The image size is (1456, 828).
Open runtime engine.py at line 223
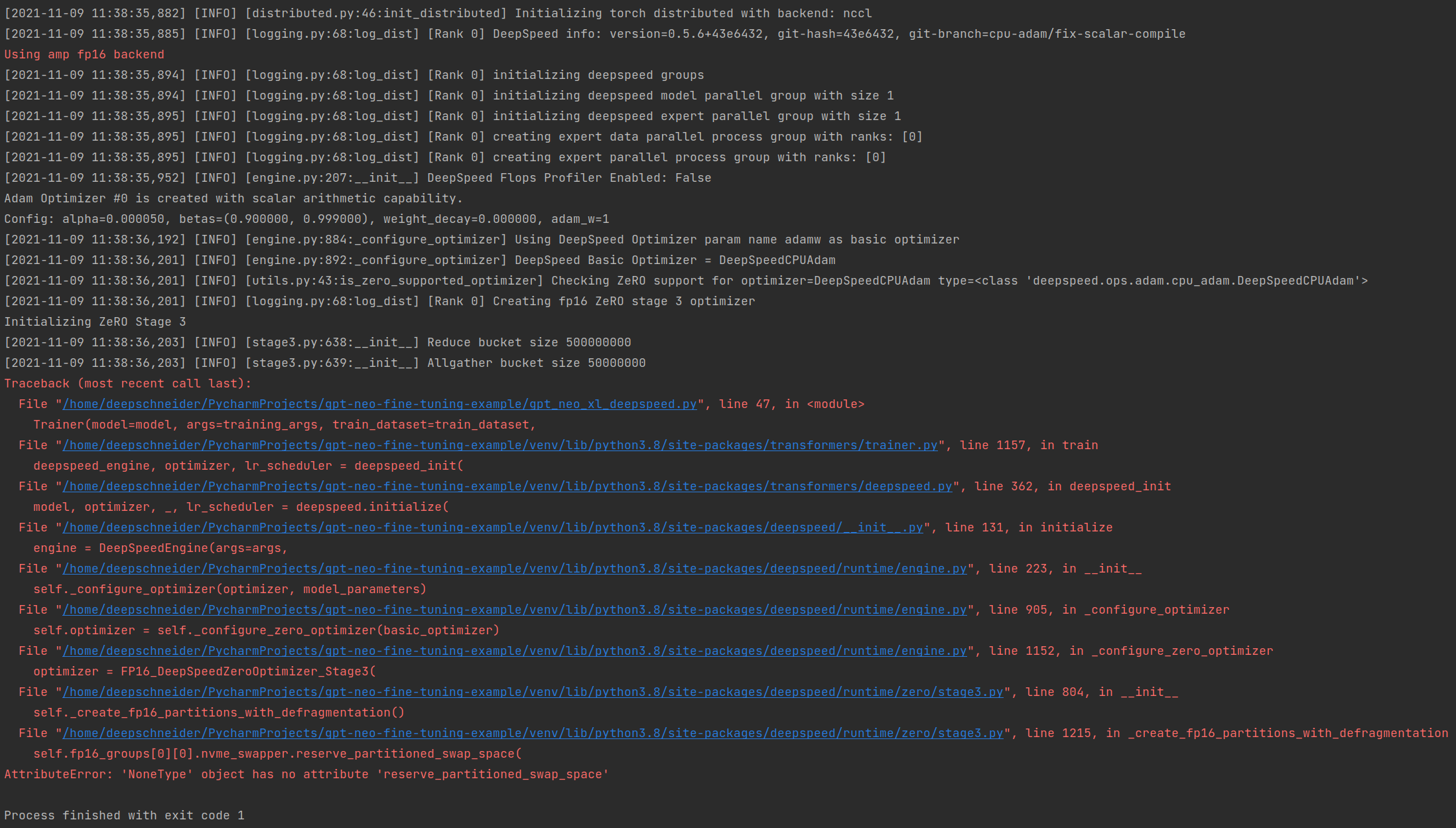click(511, 568)
